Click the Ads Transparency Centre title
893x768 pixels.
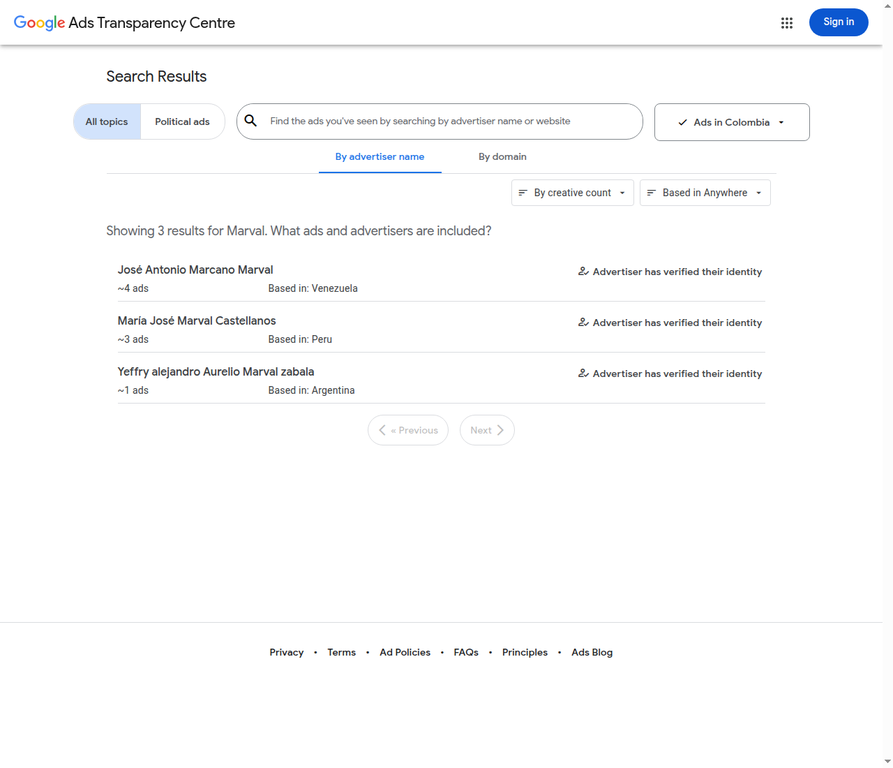point(151,23)
